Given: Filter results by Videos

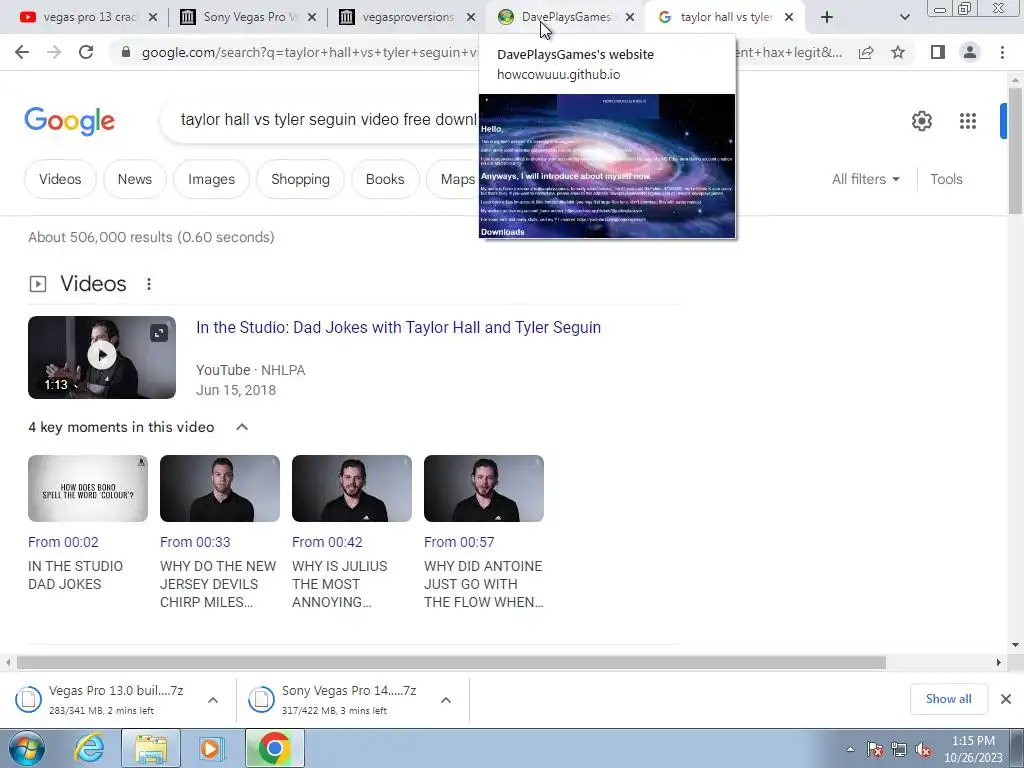Looking at the screenshot, I should 60,179.
